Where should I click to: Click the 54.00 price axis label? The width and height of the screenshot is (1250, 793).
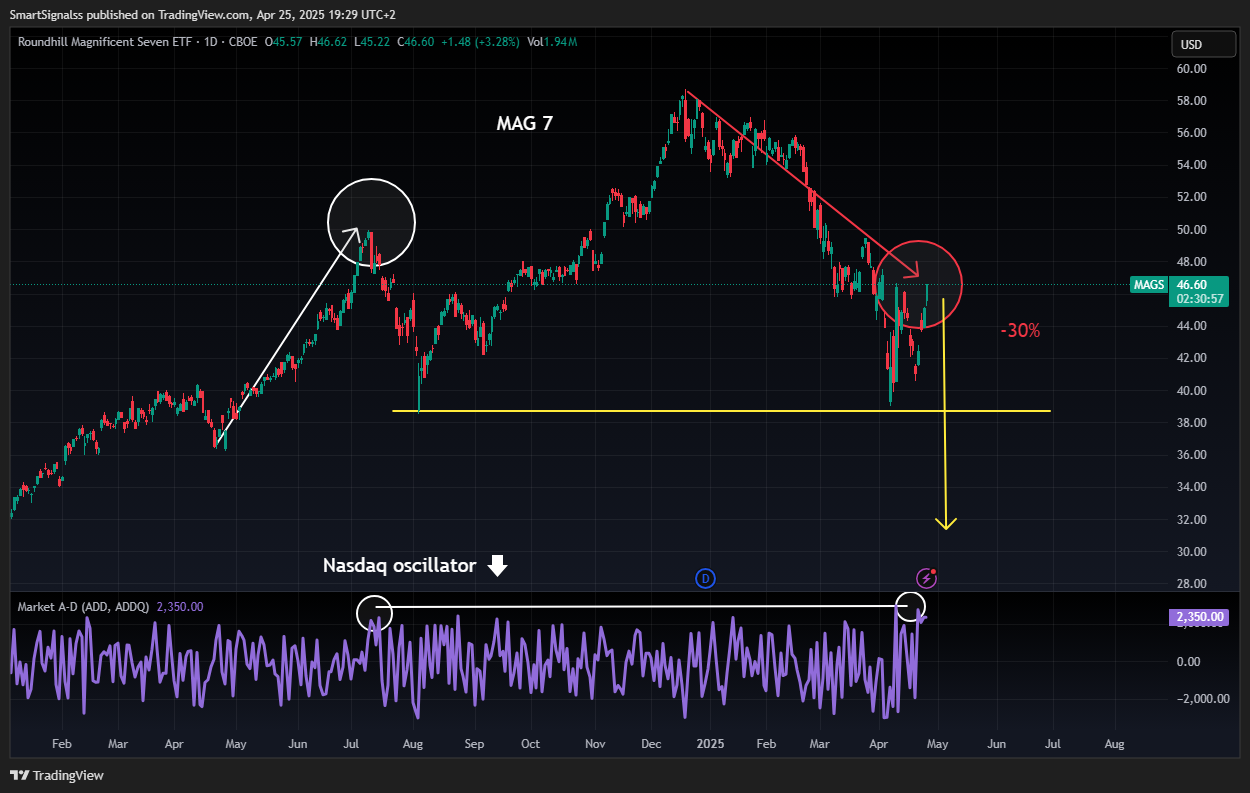tap(1192, 165)
